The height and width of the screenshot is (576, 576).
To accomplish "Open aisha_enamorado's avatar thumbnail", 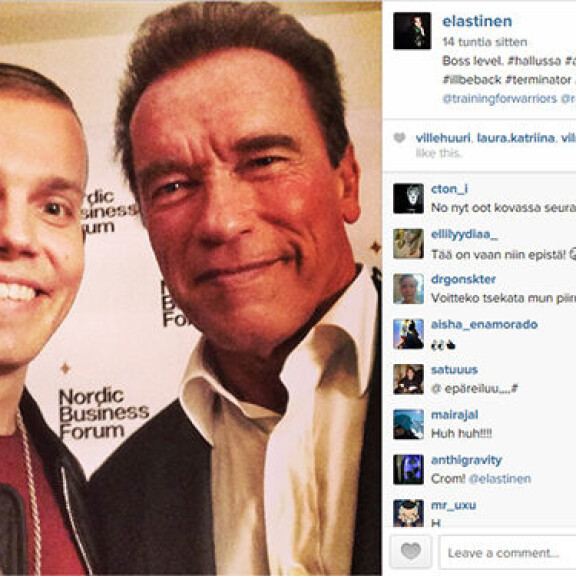I will (x=408, y=334).
